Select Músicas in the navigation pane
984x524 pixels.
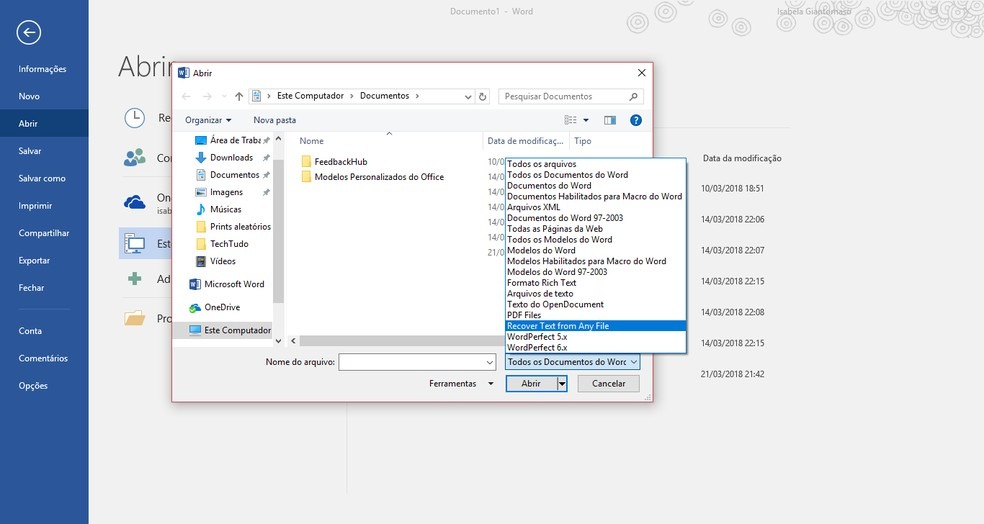[x=225, y=209]
